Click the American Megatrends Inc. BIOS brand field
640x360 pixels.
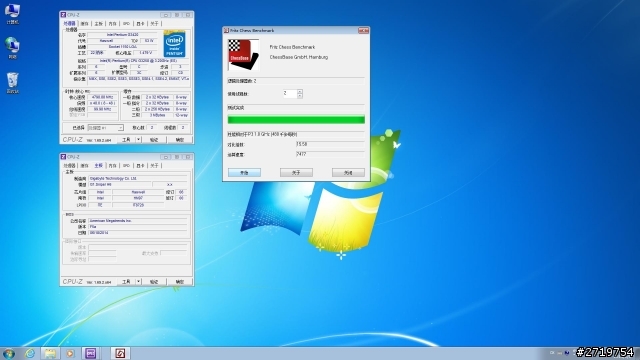click(x=138, y=220)
